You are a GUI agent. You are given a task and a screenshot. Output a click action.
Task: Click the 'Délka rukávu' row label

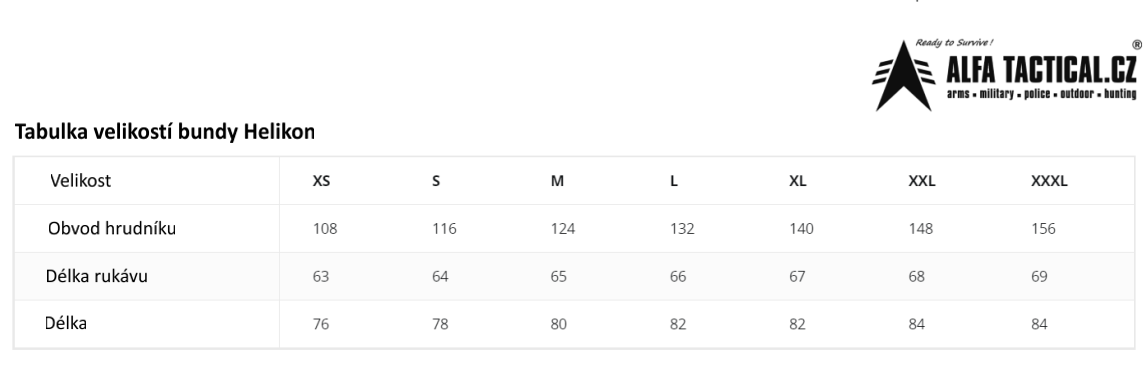pos(97,277)
